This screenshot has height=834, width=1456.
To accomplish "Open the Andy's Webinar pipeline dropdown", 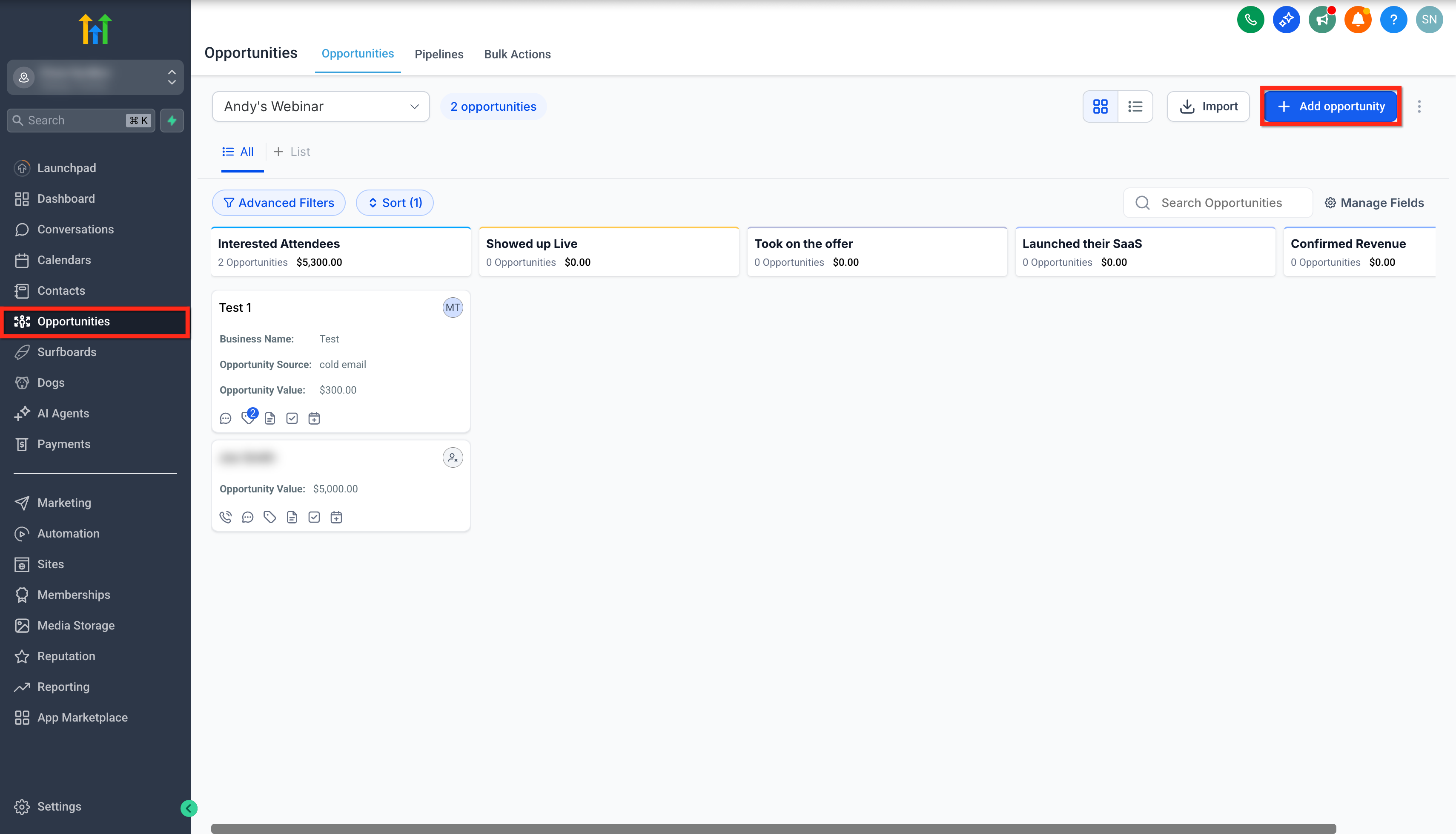I will (321, 106).
